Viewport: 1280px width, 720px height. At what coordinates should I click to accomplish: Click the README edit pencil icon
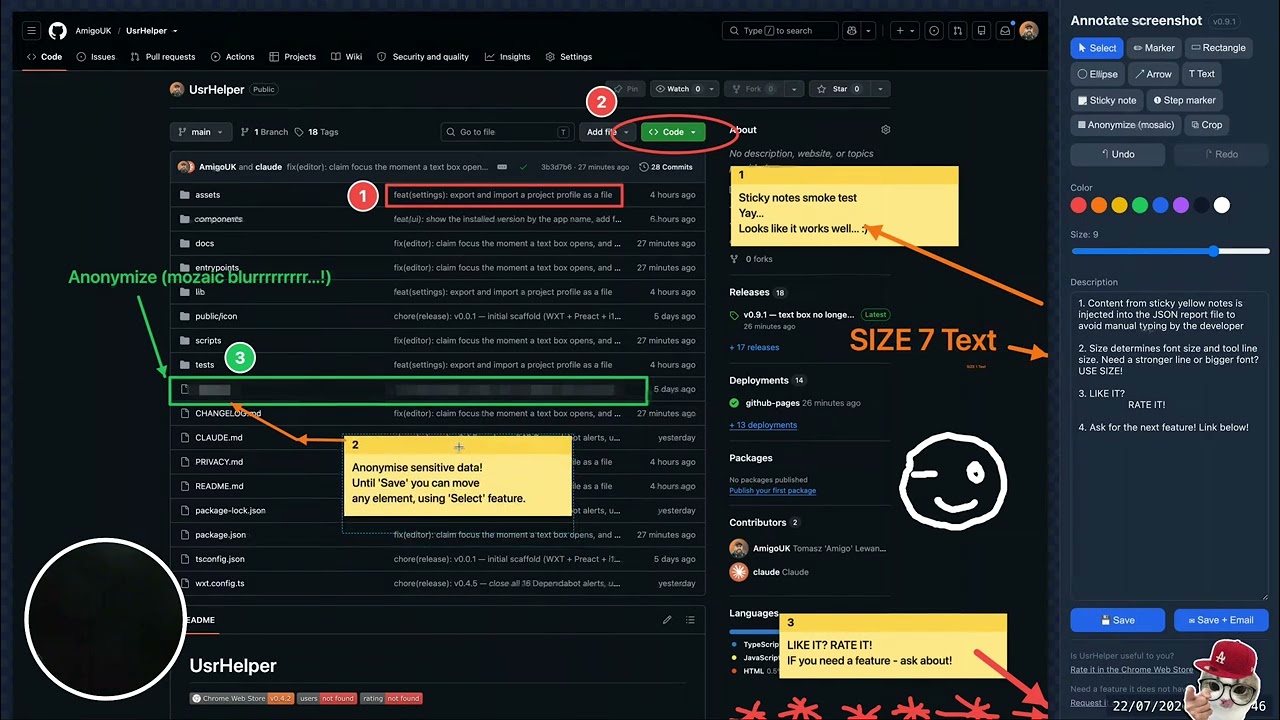pyautogui.click(x=667, y=620)
